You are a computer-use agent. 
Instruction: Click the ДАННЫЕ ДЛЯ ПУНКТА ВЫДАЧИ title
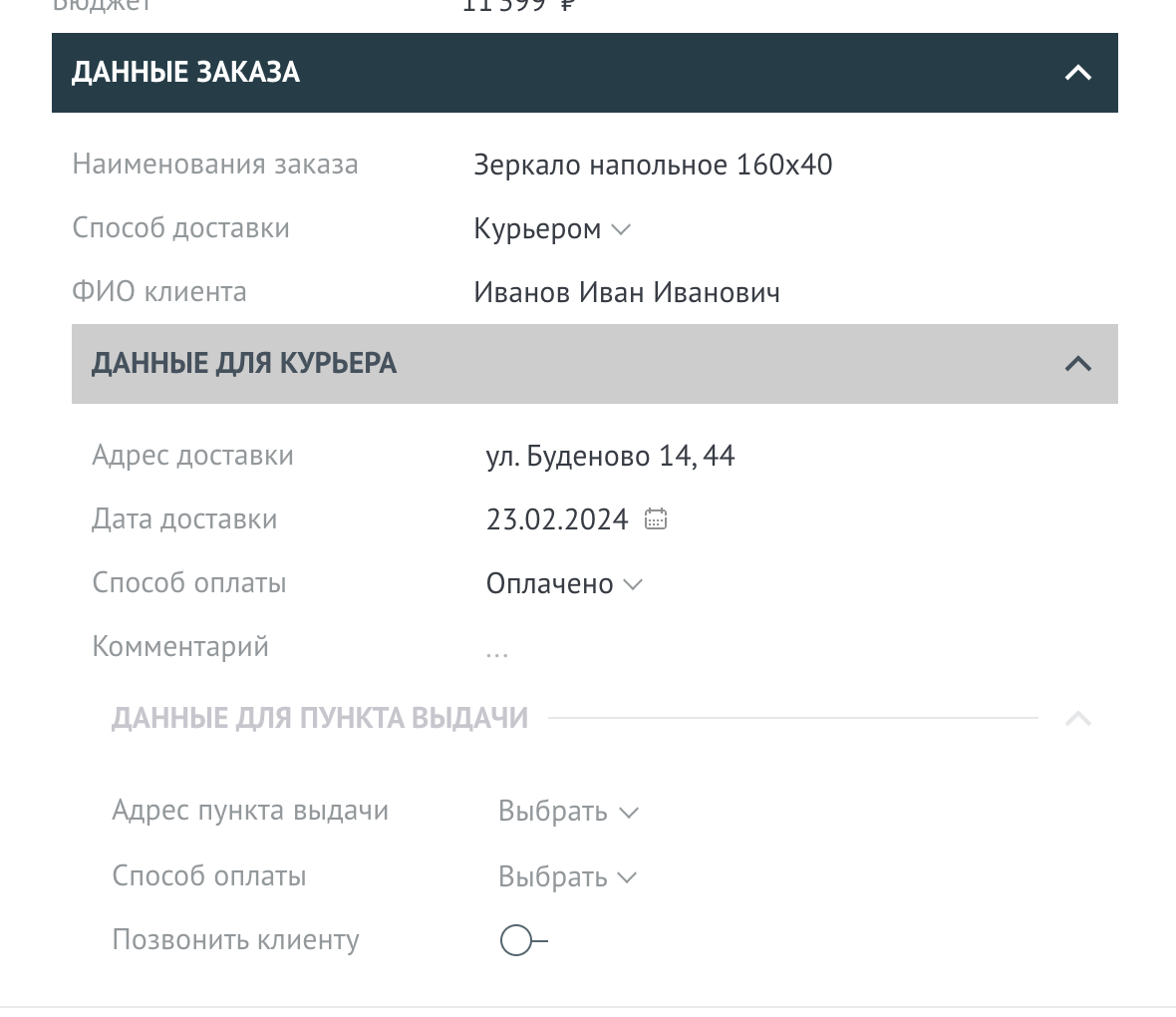319,719
